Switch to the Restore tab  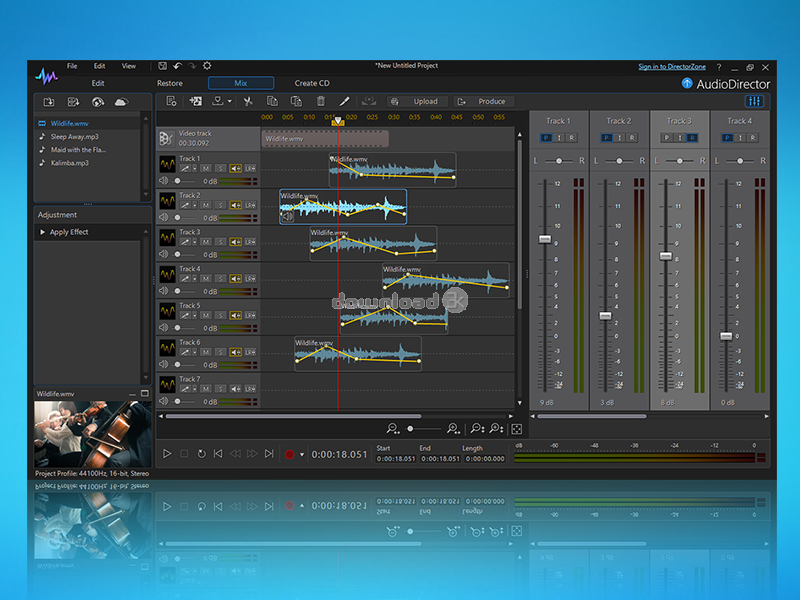coord(170,83)
